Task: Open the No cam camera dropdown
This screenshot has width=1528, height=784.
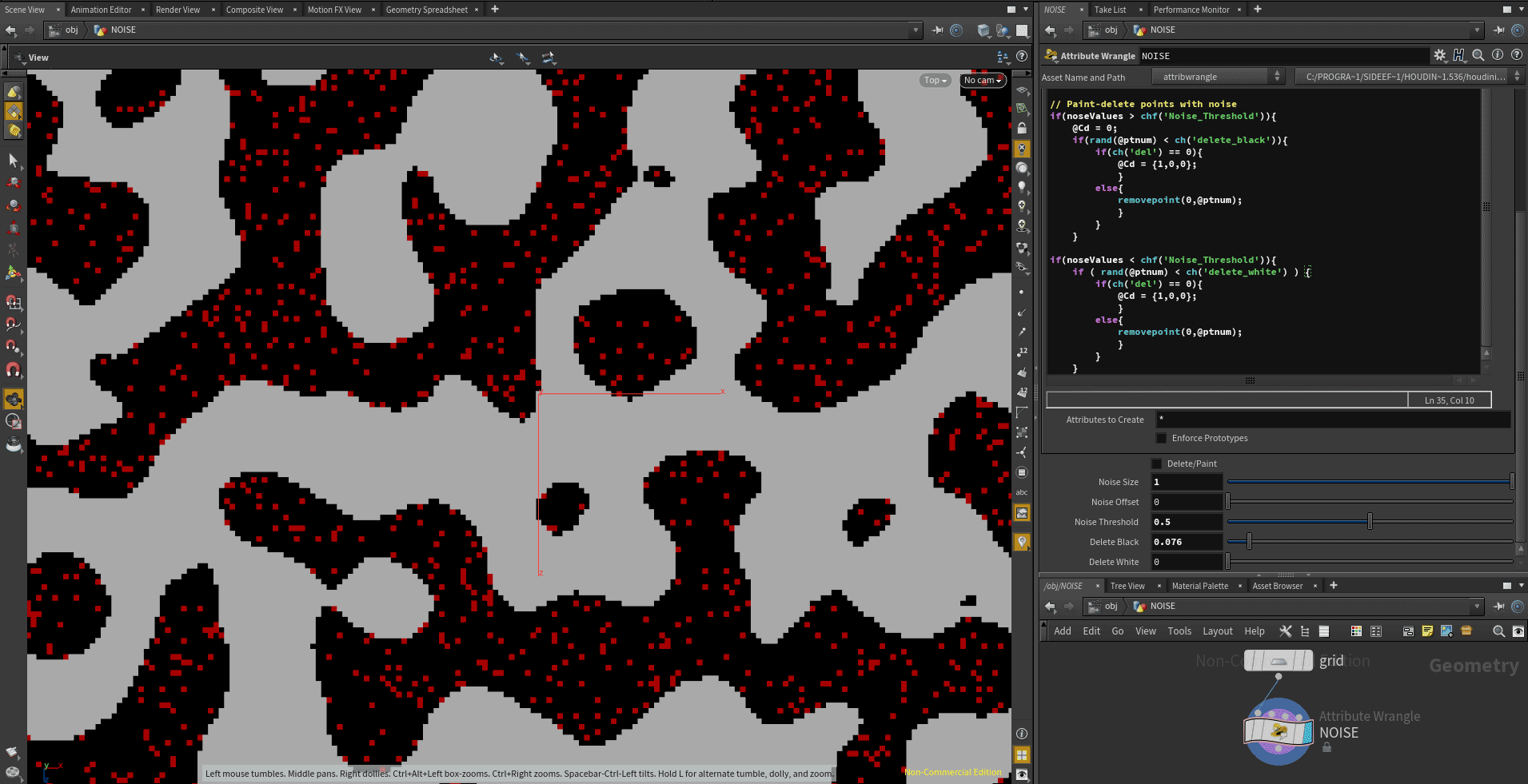Action: tap(982, 80)
